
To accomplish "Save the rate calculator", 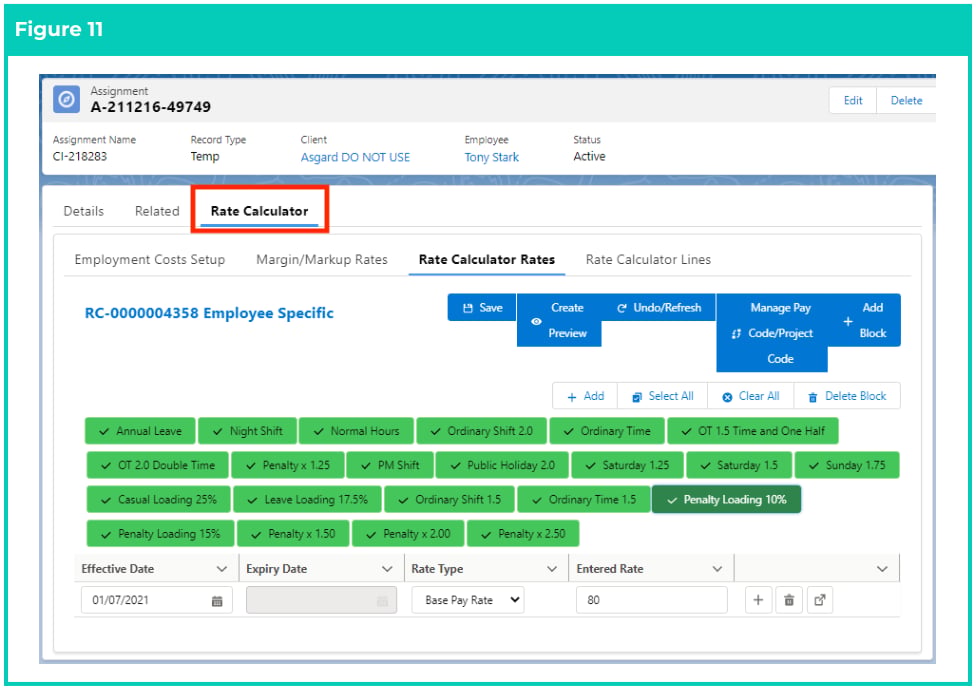I will 482,308.
